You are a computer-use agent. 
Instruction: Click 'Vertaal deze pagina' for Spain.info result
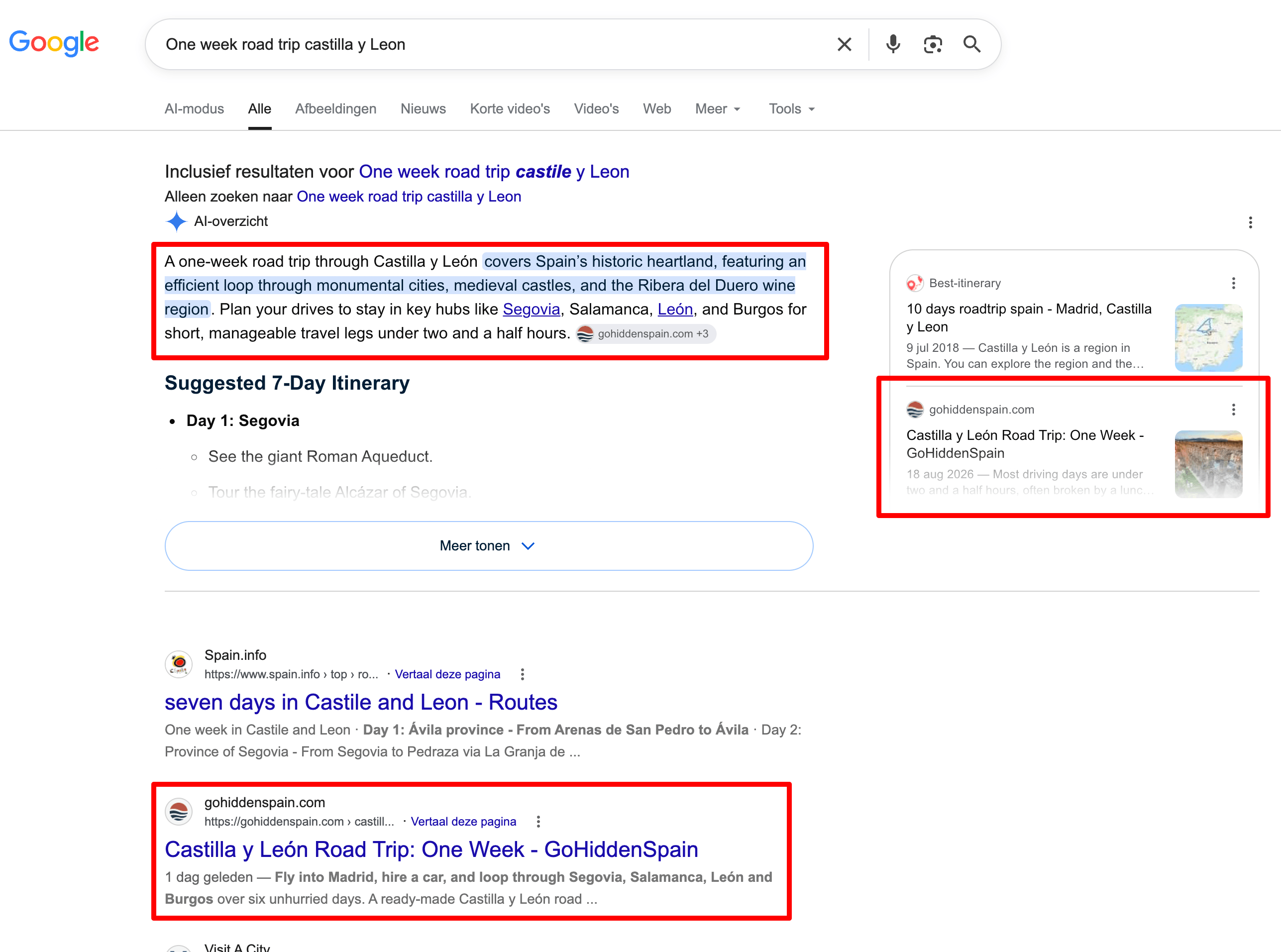point(448,674)
